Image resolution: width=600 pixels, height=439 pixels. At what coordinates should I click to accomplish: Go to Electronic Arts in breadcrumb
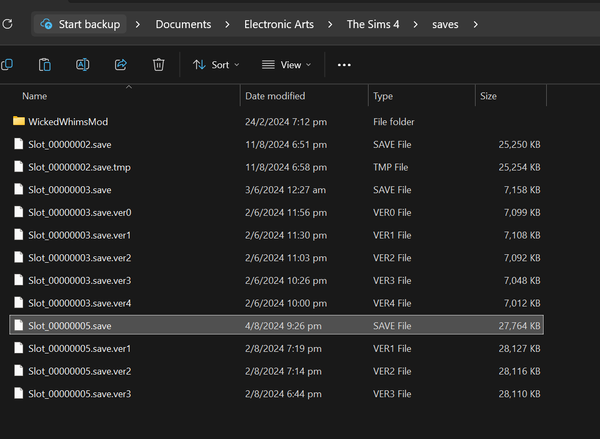[x=279, y=24]
